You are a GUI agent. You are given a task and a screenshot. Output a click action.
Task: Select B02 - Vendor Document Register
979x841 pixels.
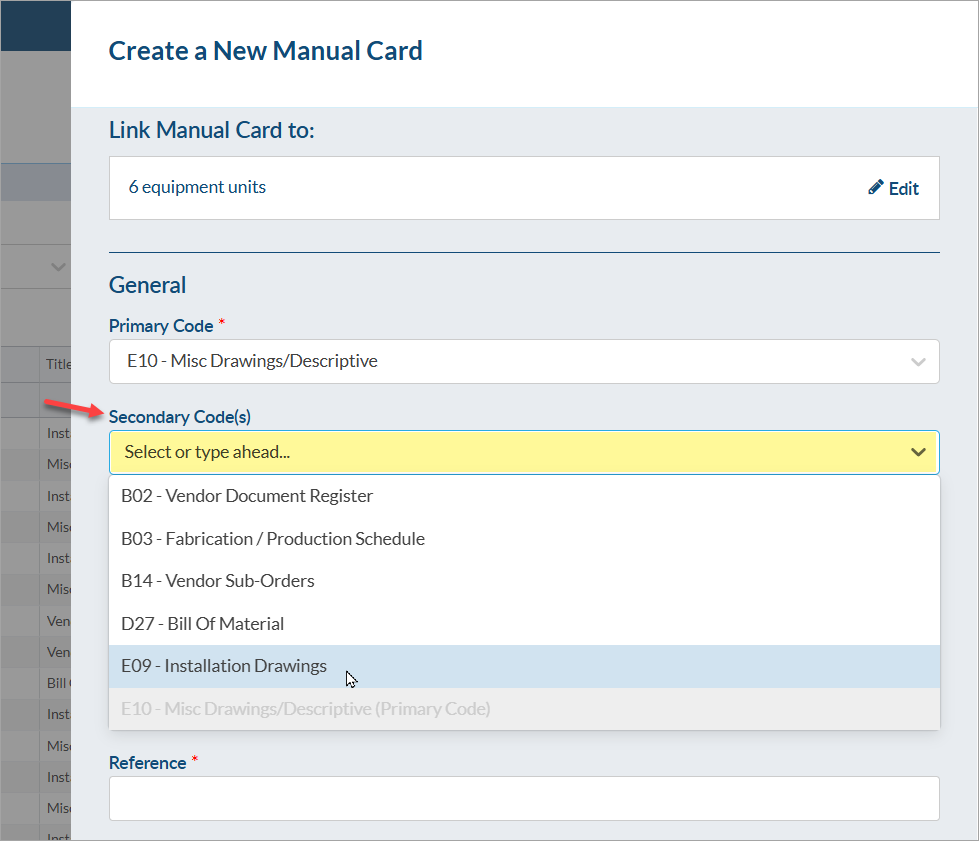pos(524,496)
